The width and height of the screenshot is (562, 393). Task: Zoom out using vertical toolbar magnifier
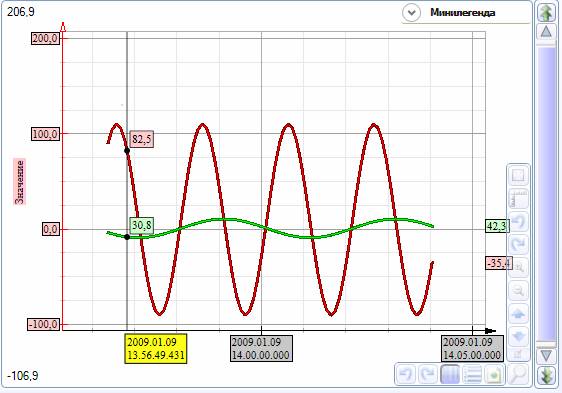point(518,290)
